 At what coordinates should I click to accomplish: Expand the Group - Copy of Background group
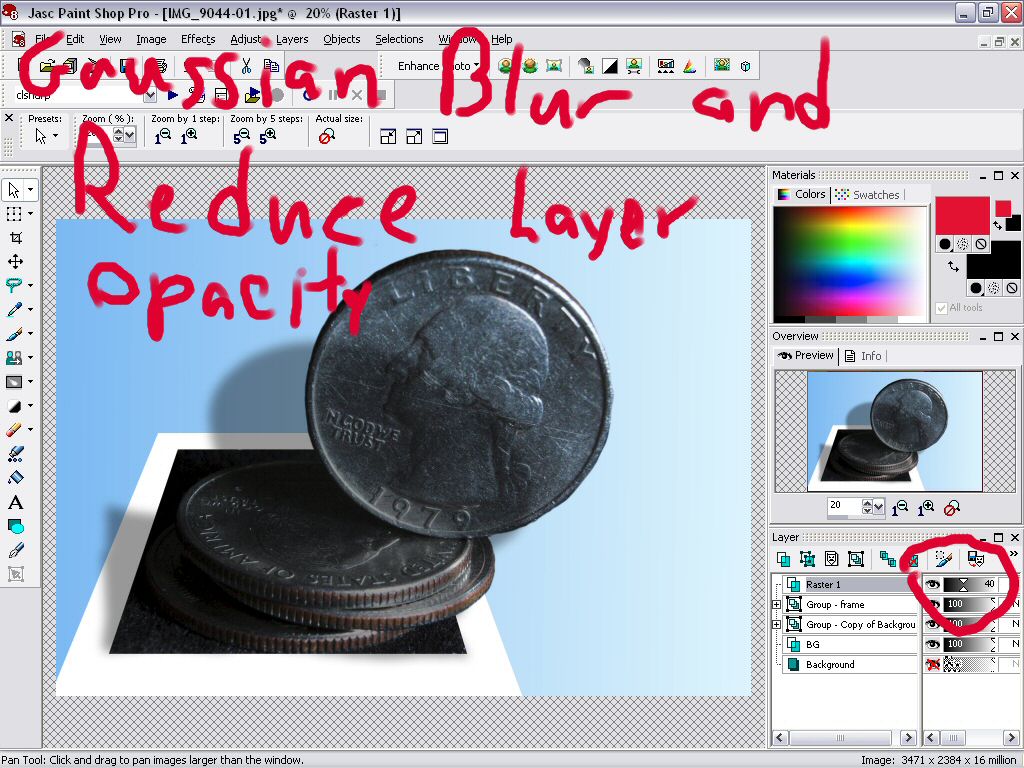[x=777, y=625]
